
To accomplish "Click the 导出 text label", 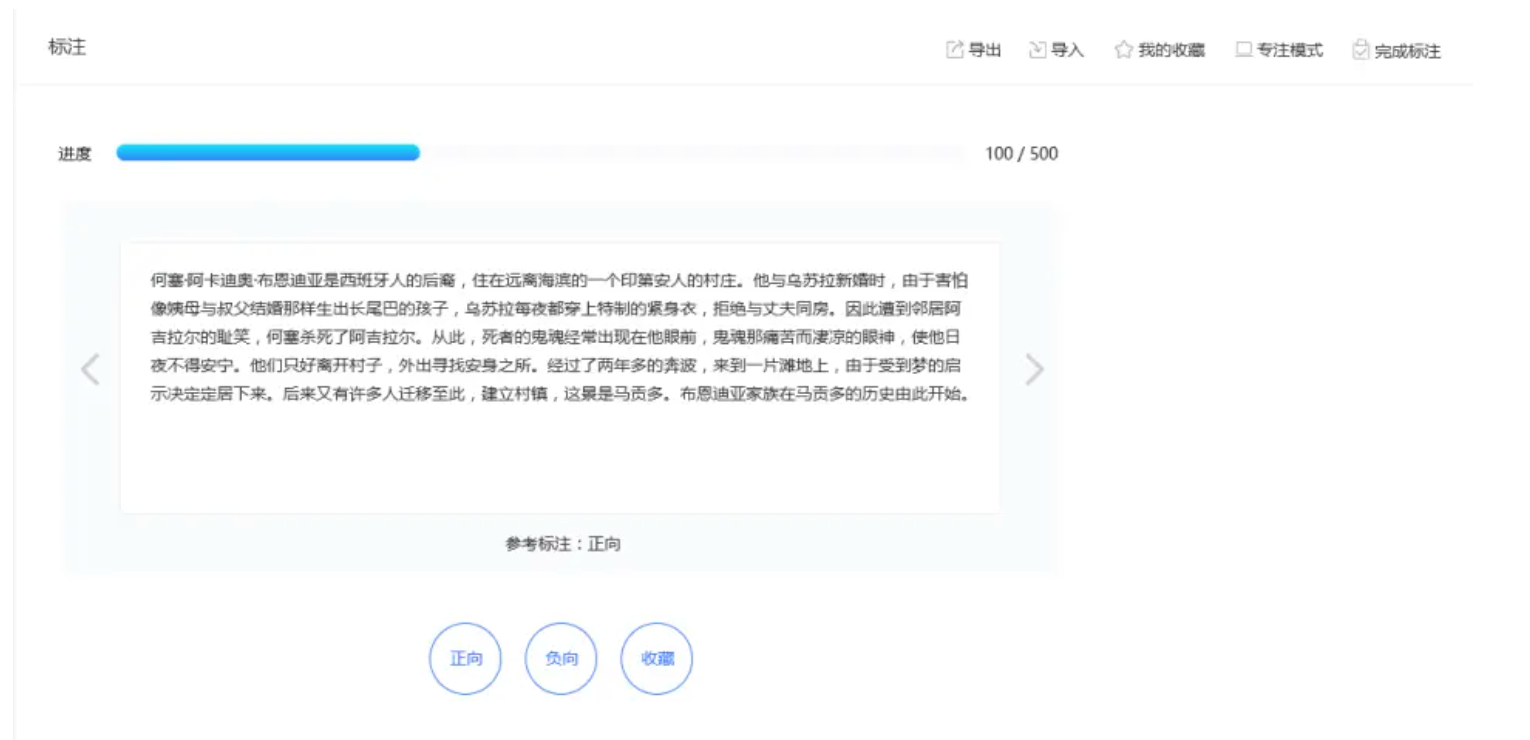I will coord(985,50).
